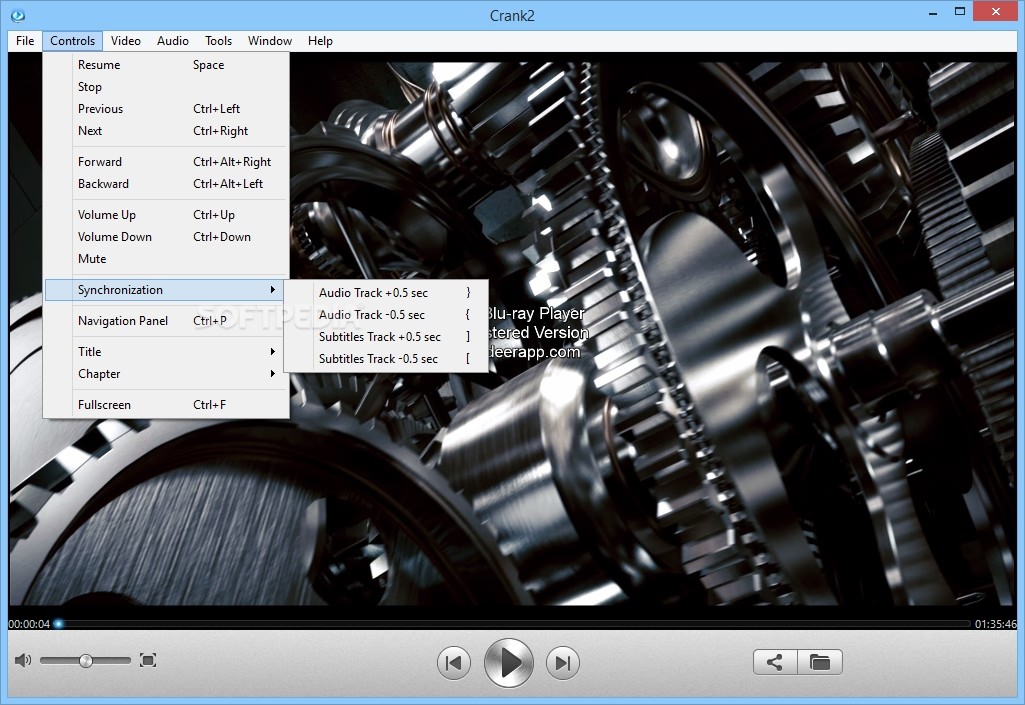
Task: Select Subtitles Track +0.5 sec
Action: tap(386, 337)
